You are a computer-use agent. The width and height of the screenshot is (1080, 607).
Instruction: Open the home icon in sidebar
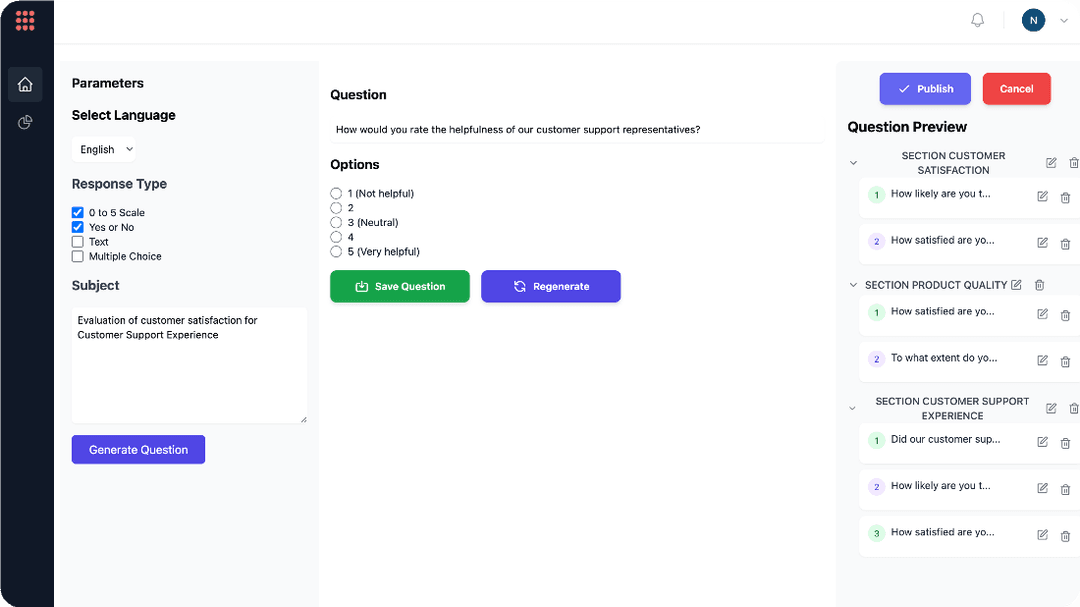(x=25, y=85)
